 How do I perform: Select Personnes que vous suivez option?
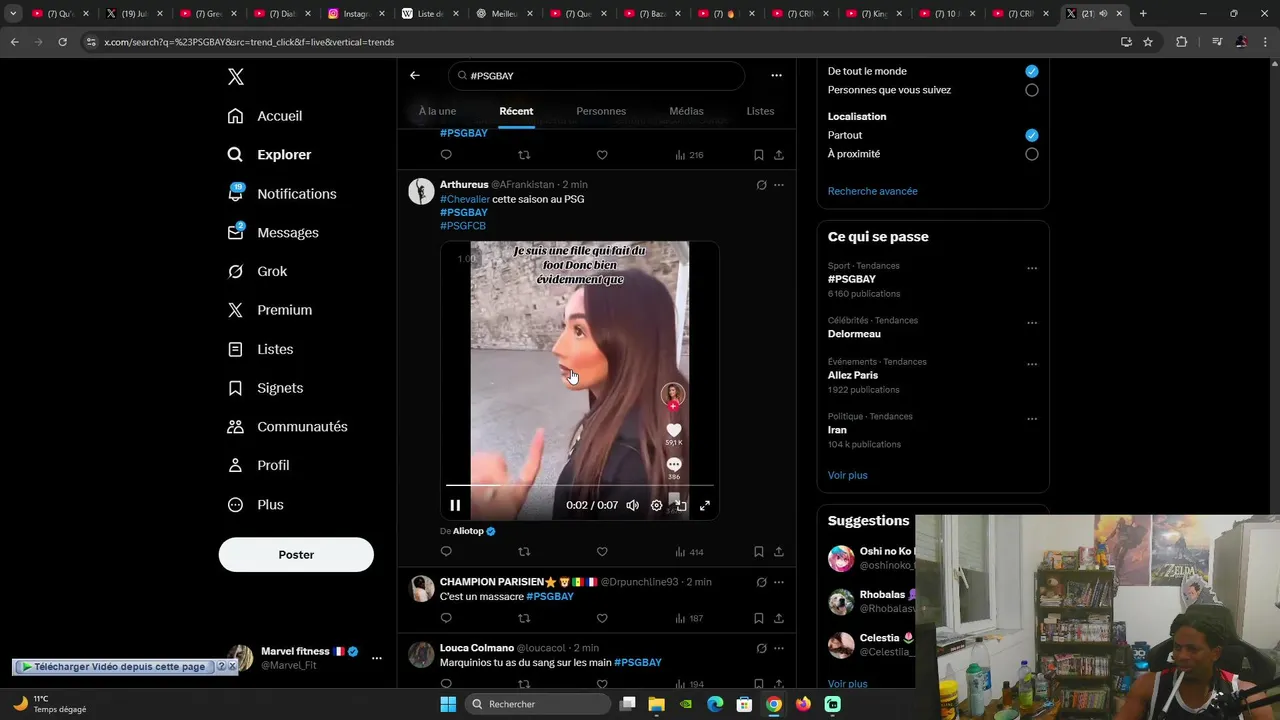coord(1032,90)
